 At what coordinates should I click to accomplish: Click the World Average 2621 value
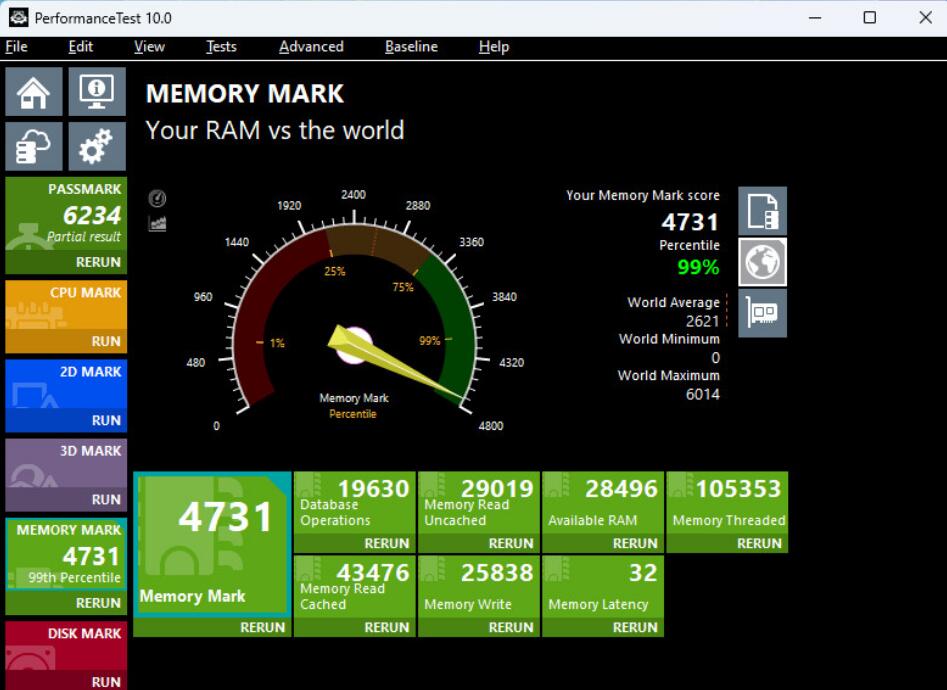tap(702, 321)
